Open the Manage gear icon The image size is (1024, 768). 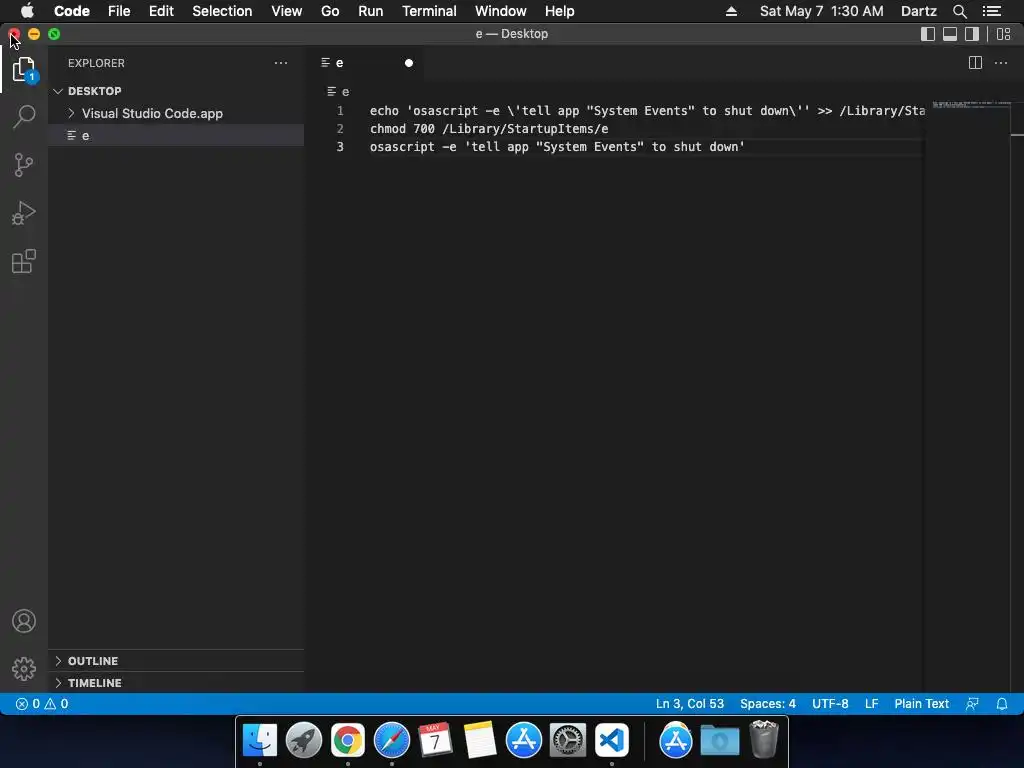tap(24, 669)
